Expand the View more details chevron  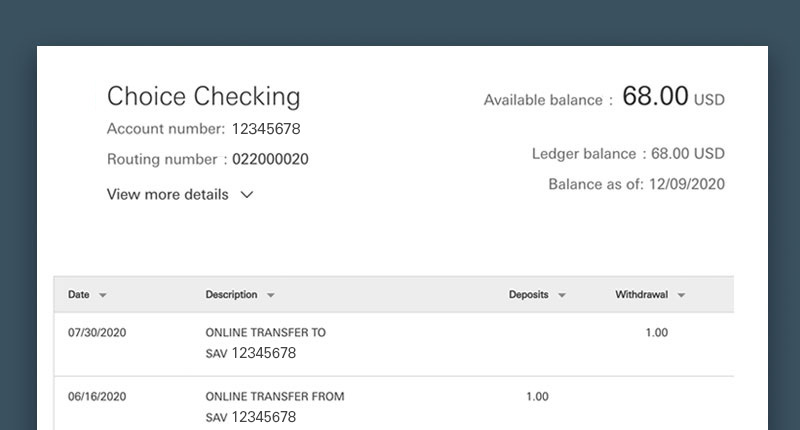click(x=247, y=194)
